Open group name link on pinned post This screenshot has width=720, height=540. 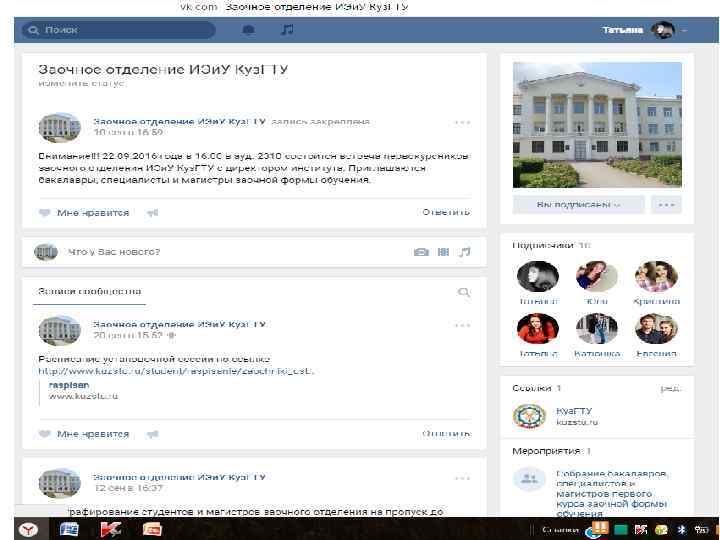180,121
